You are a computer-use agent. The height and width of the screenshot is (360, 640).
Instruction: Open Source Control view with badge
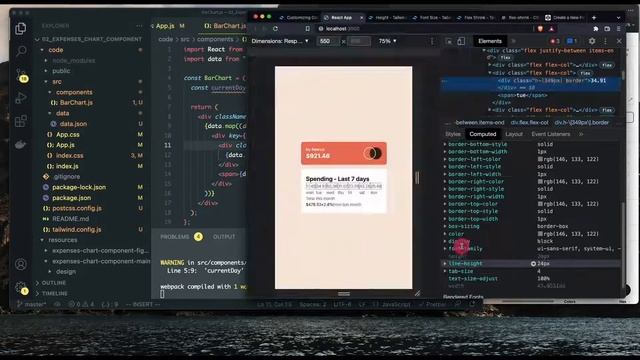[21, 75]
